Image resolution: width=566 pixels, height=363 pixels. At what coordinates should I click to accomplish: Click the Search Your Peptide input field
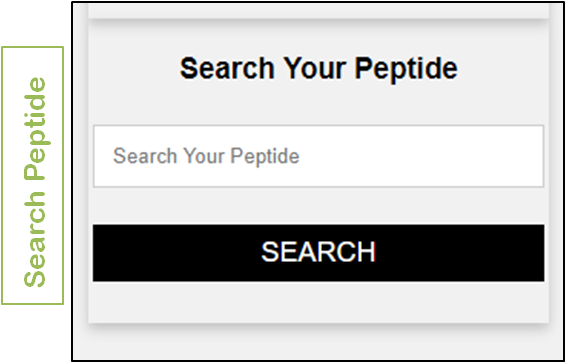pyautogui.click(x=318, y=156)
